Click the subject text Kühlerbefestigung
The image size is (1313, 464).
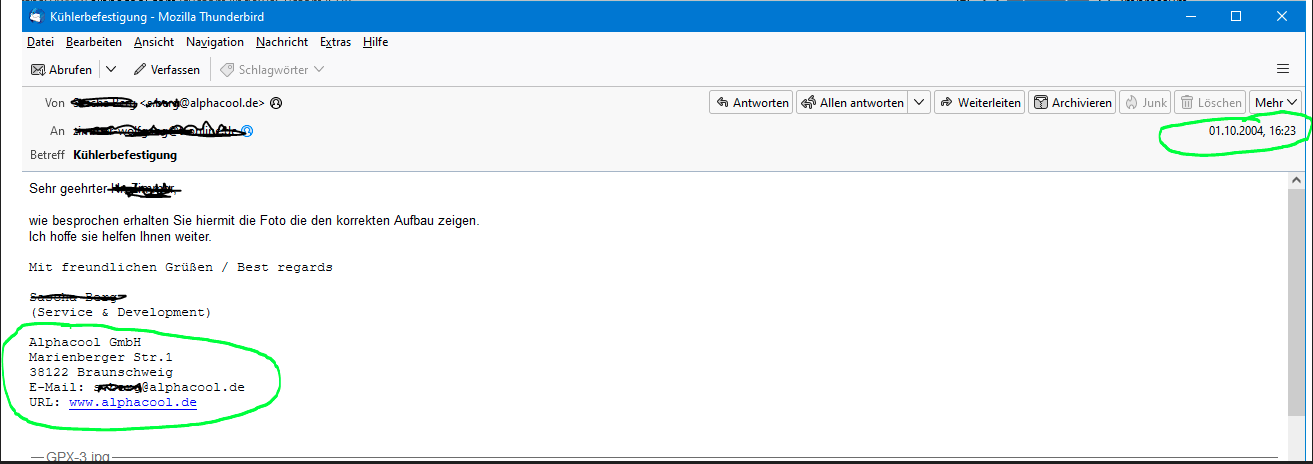[125, 155]
